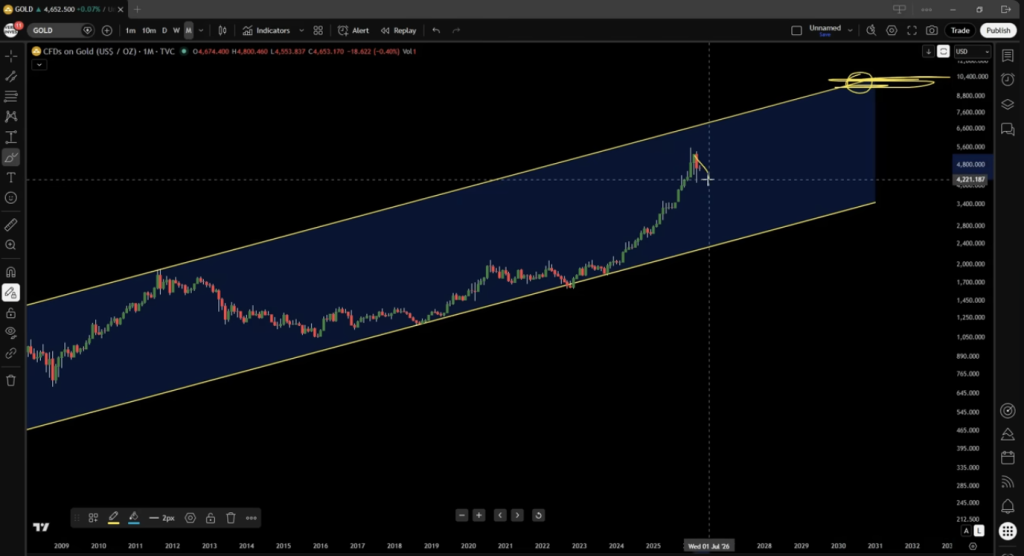This screenshot has width=1024, height=556.
Task: Enter fullscreen chart mode
Action: [913, 30]
